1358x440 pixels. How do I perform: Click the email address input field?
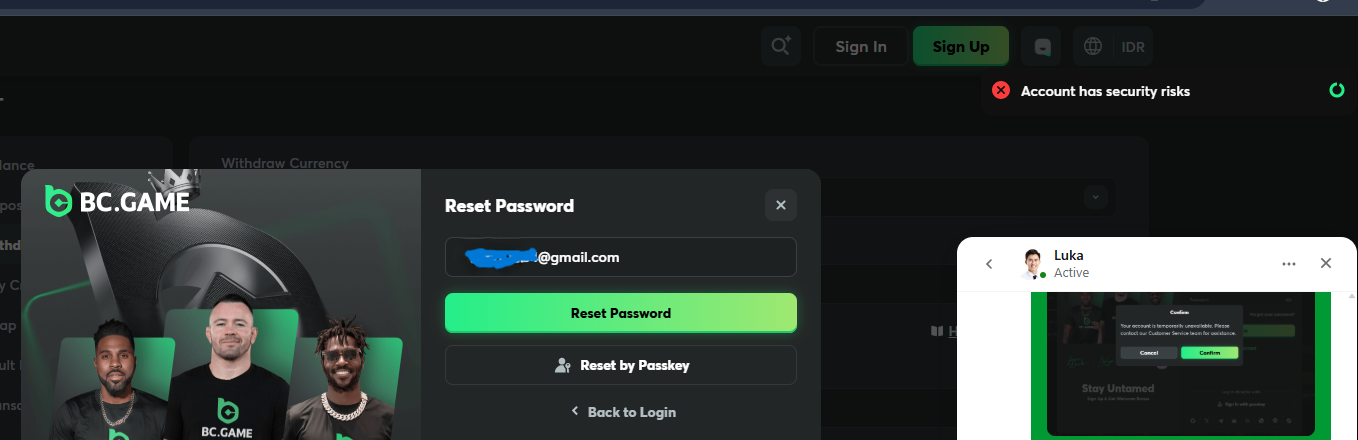tap(620, 257)
